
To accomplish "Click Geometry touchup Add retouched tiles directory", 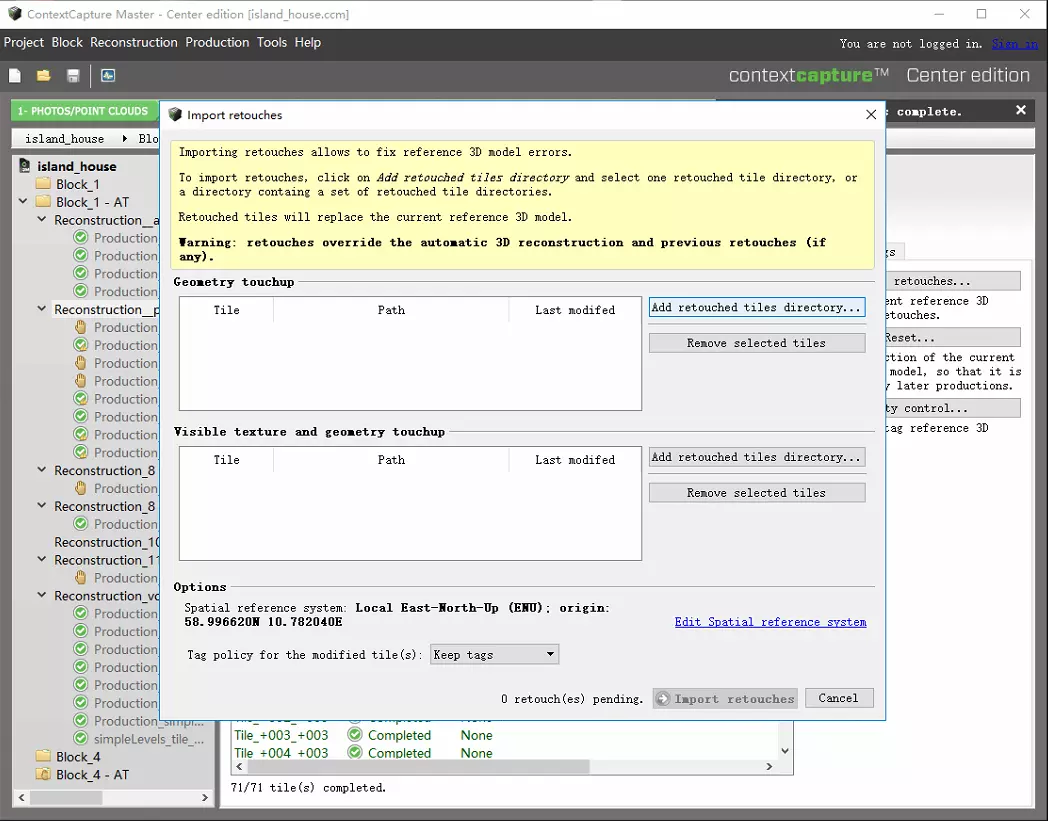I will pyautogui.click(x=757, y=308).
